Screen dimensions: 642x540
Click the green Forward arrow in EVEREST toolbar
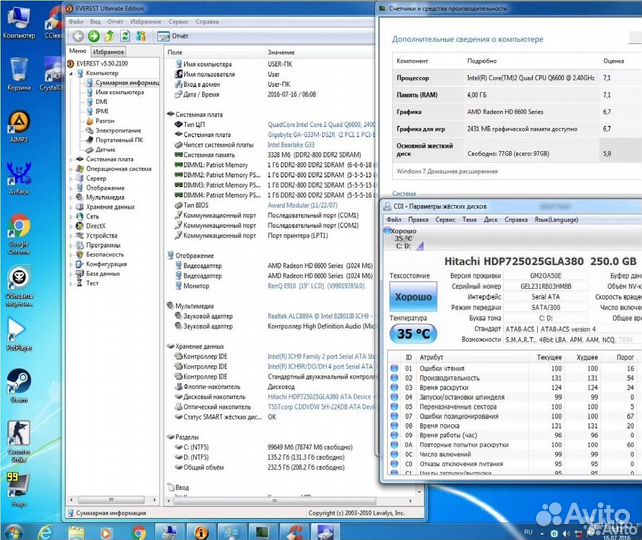pos(93,36)
